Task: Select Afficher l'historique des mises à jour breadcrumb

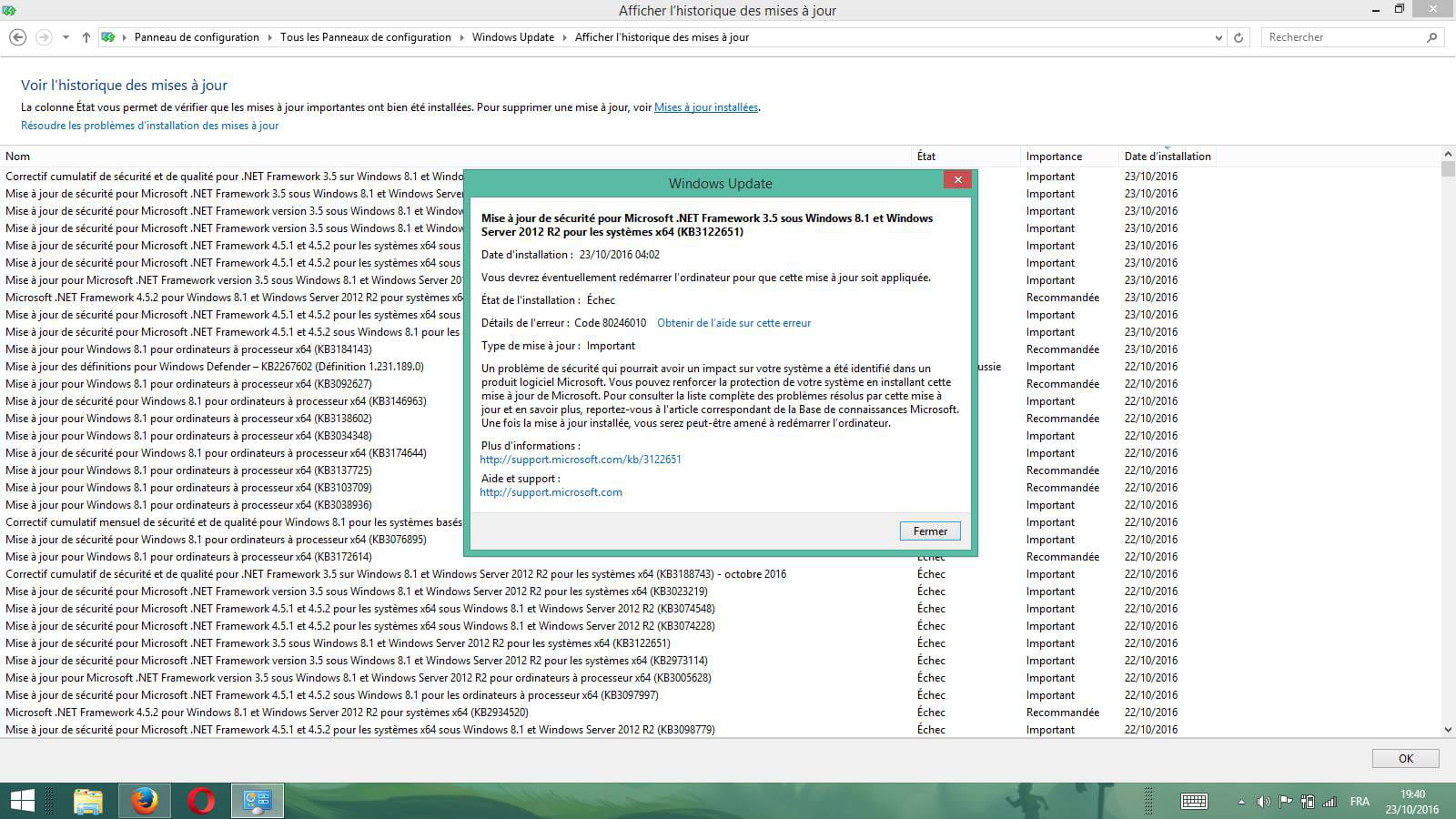Action: 662,37
